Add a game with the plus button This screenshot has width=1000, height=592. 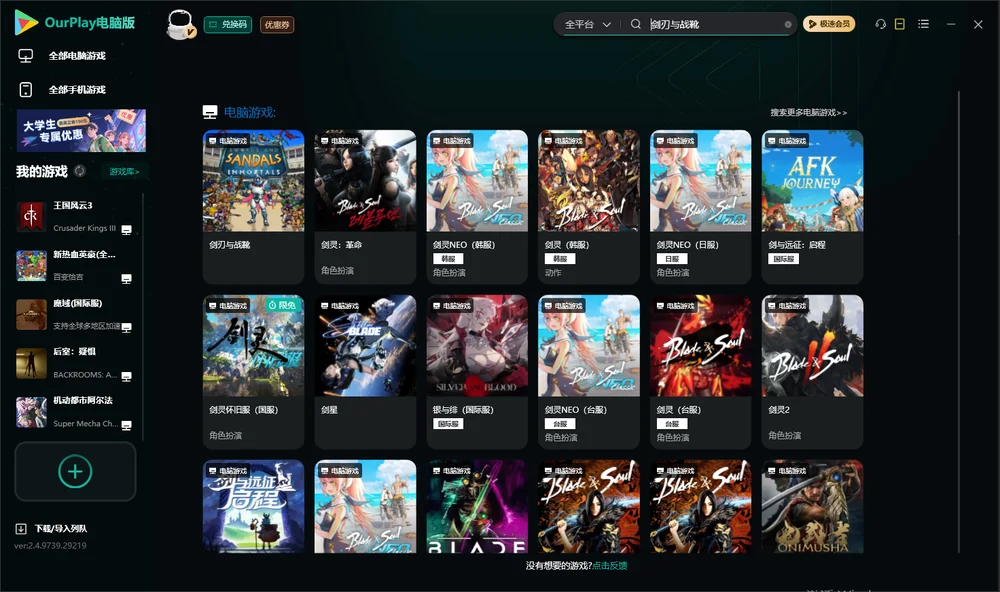[x=75, y=471]
